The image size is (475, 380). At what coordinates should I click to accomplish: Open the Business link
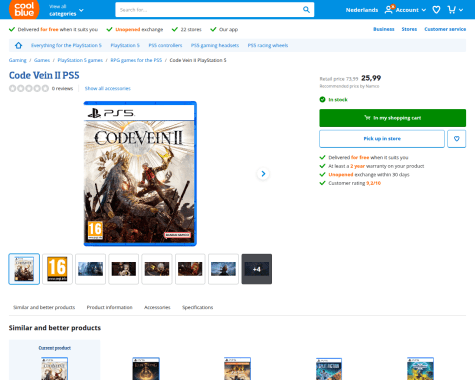[384, 29]
